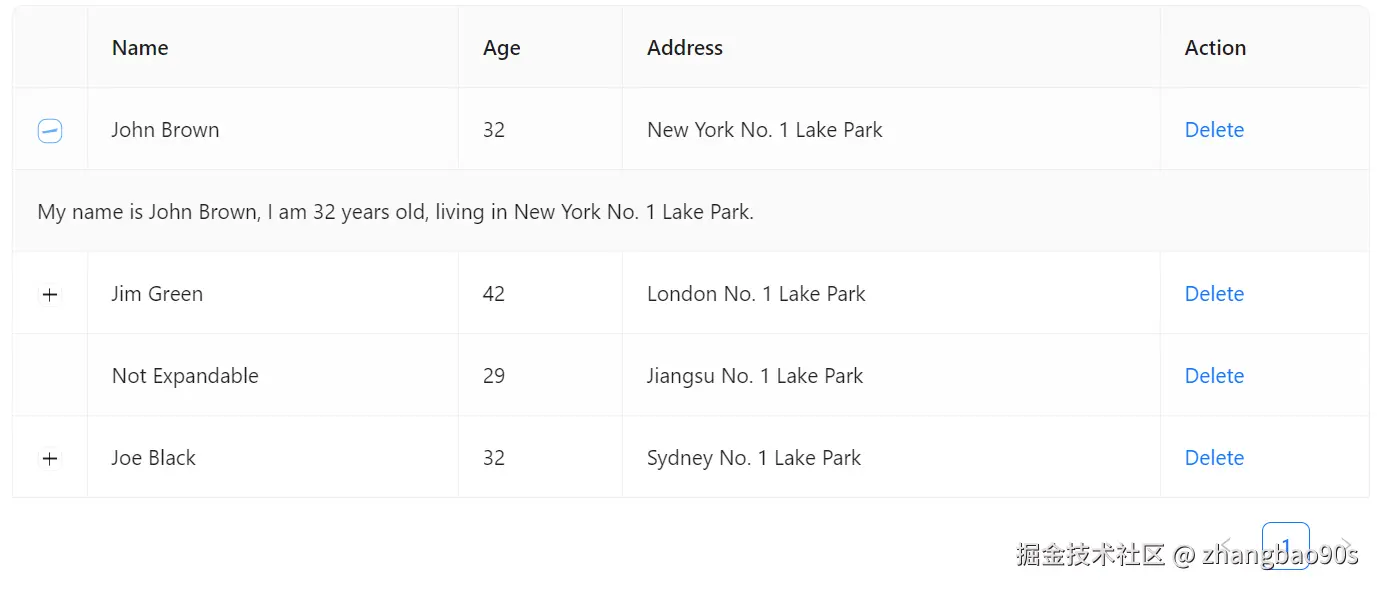Select page 1 in pagination
1377x589 pixels.
click(x=1286, y=546)
